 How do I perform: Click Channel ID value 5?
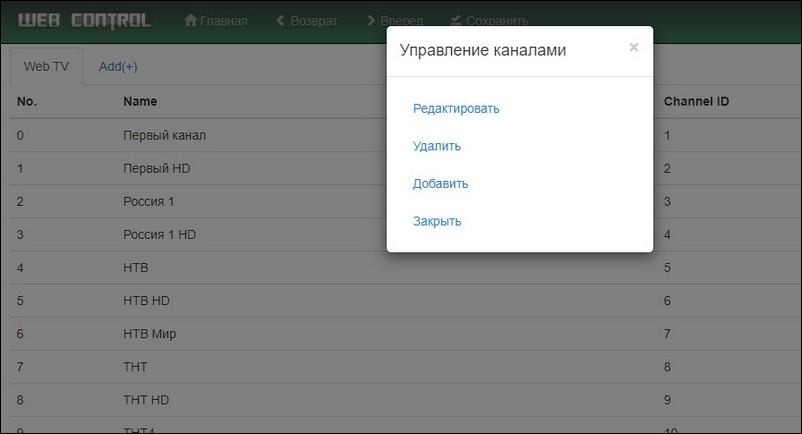coord(667,268)
